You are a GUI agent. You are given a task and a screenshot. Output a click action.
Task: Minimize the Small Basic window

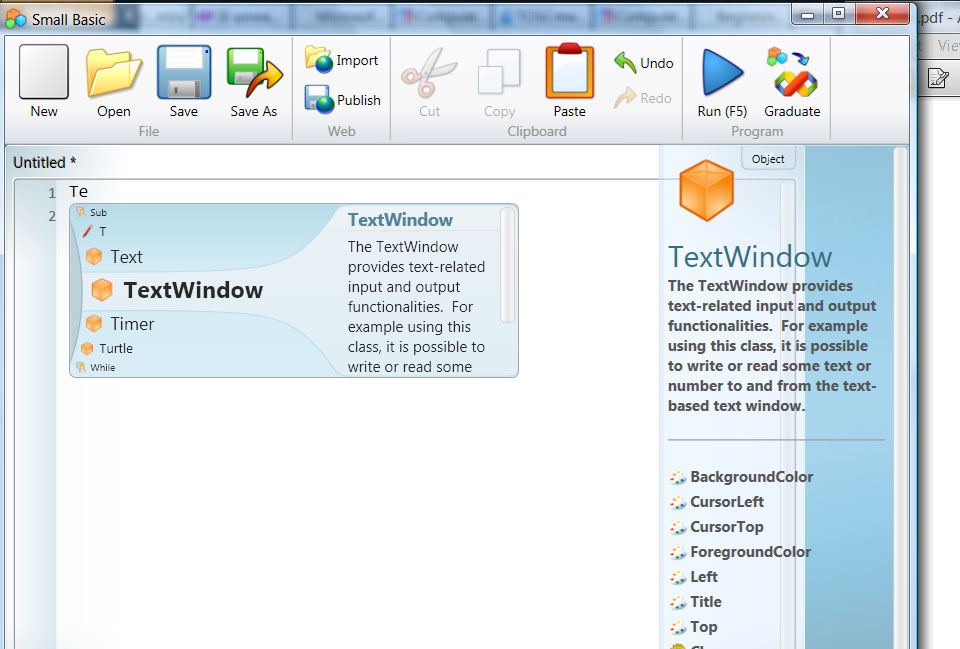click(808, 14)
